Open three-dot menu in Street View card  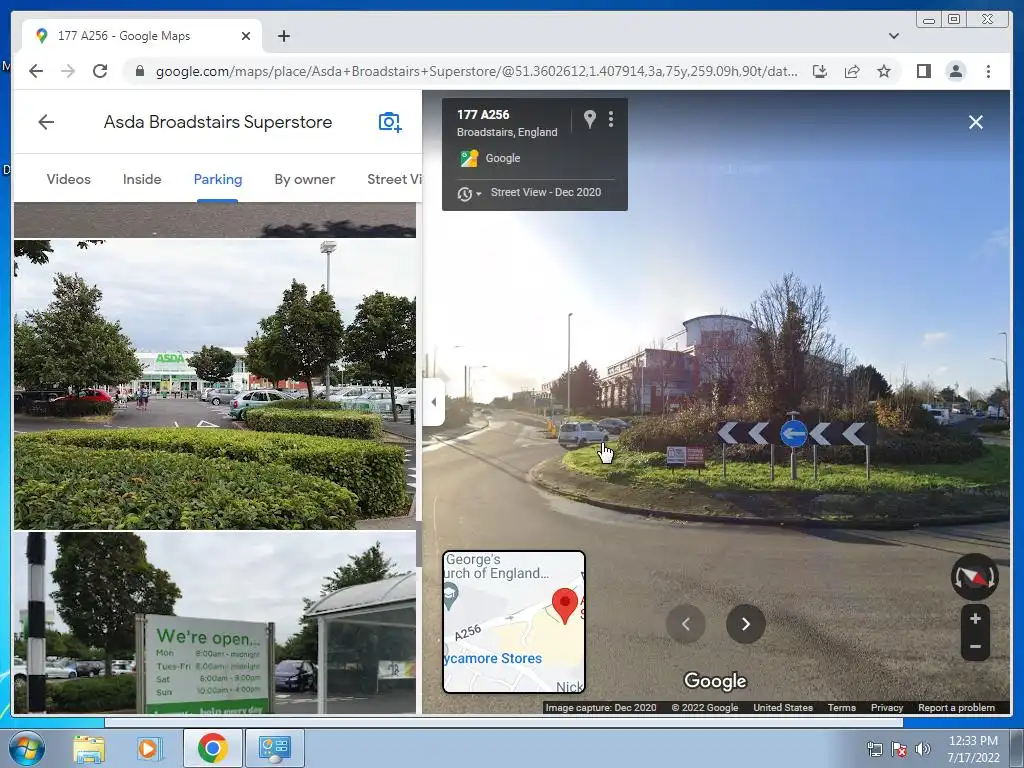pyautogui.click(x=611, y=119)
